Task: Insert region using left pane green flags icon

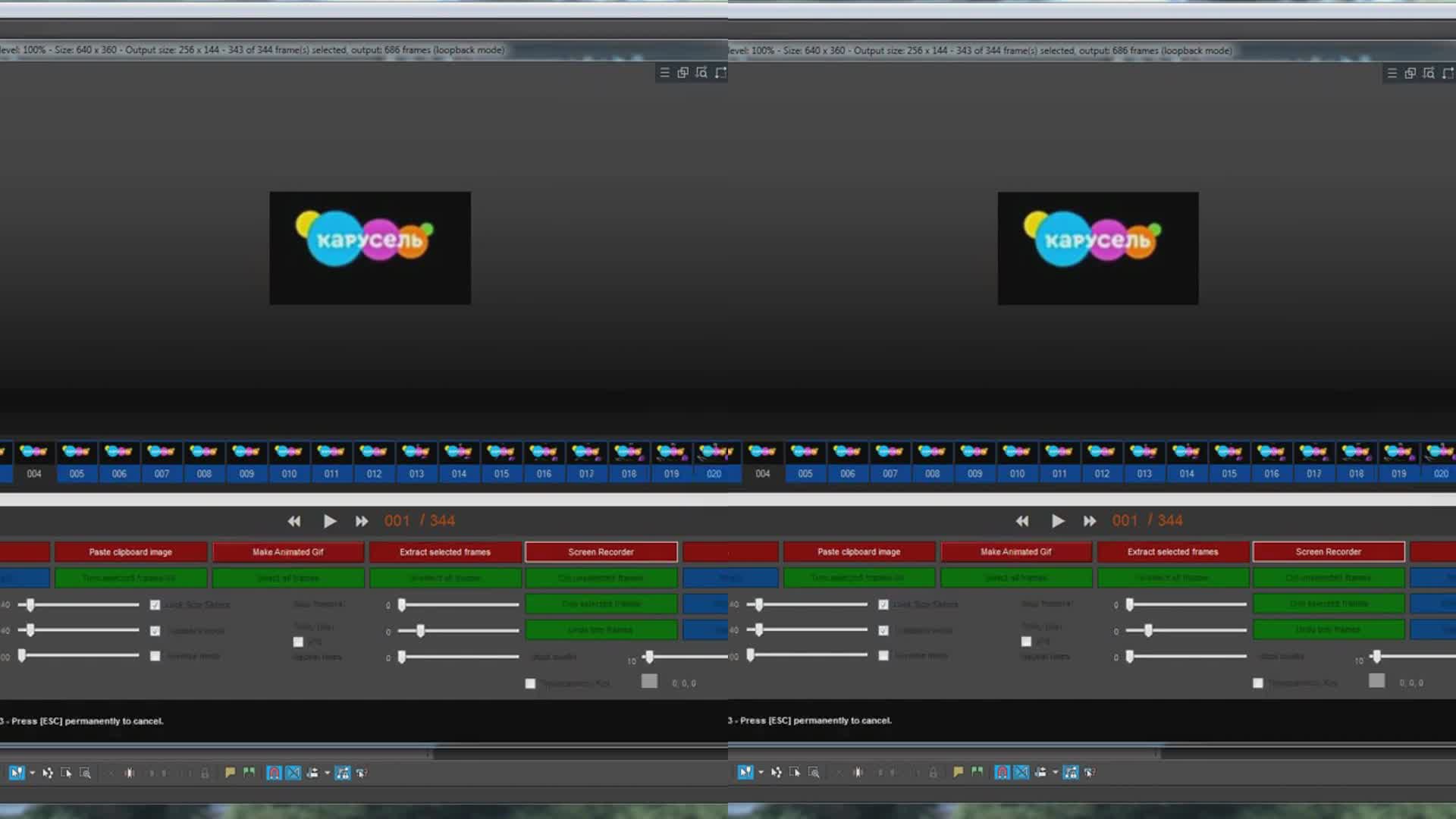Action: tap(249, 772)
